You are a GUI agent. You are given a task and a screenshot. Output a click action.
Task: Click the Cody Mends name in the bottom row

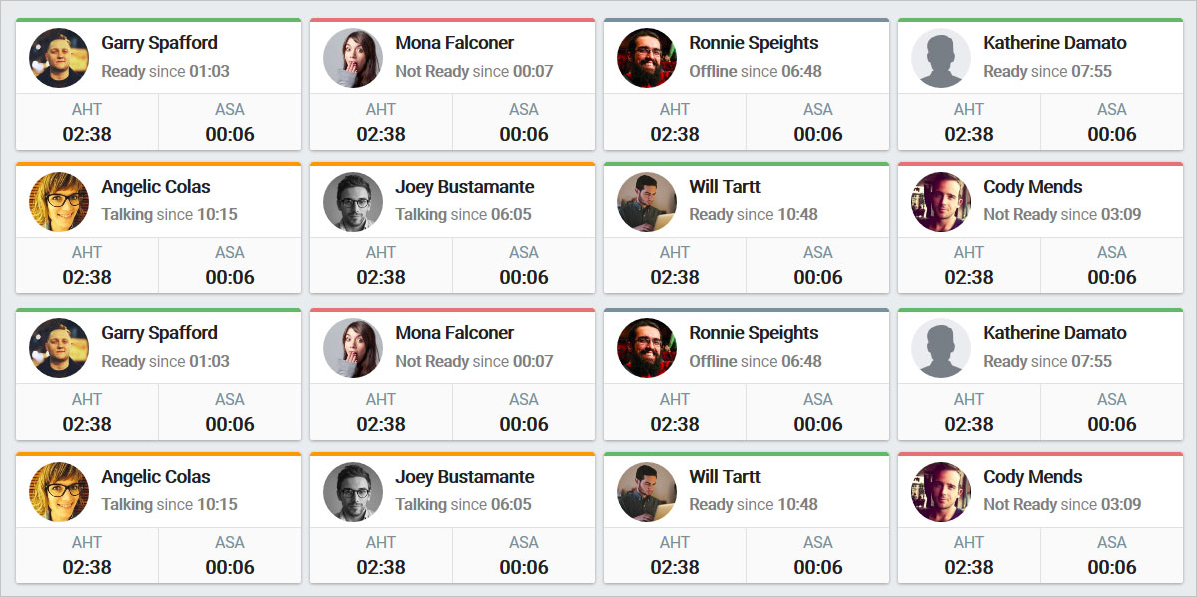coord(1033,477)
